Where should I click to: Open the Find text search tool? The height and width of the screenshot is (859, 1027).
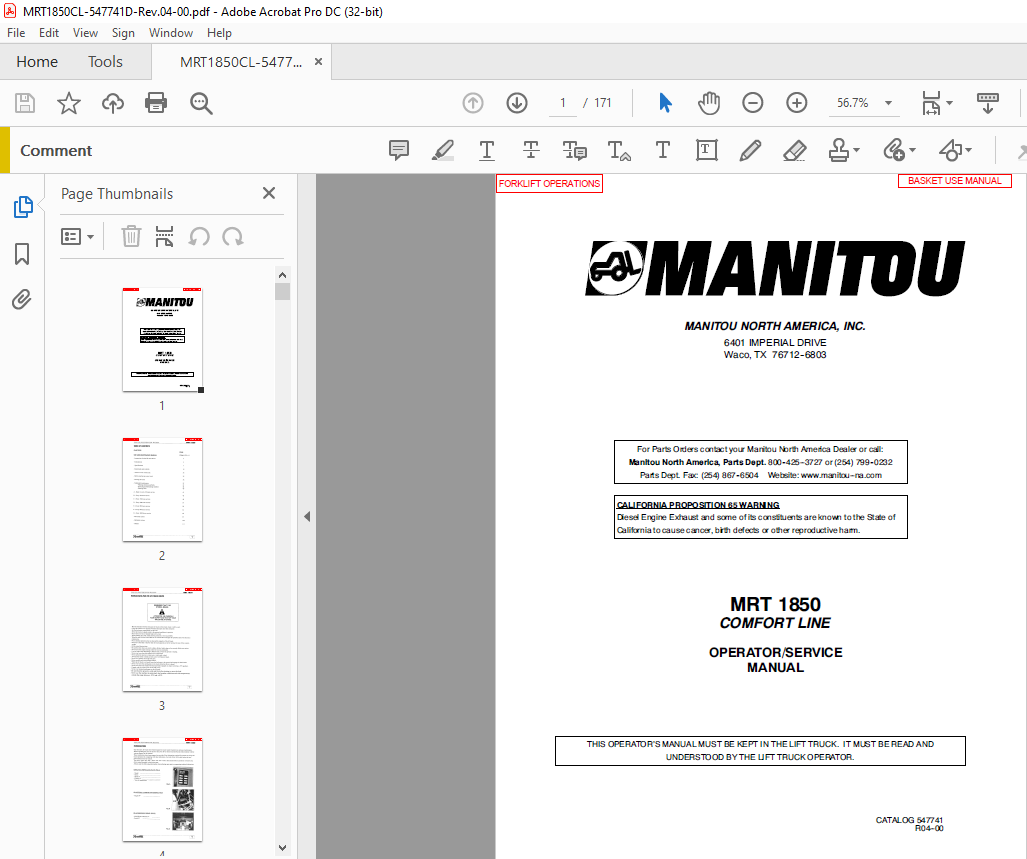[201, 103]
